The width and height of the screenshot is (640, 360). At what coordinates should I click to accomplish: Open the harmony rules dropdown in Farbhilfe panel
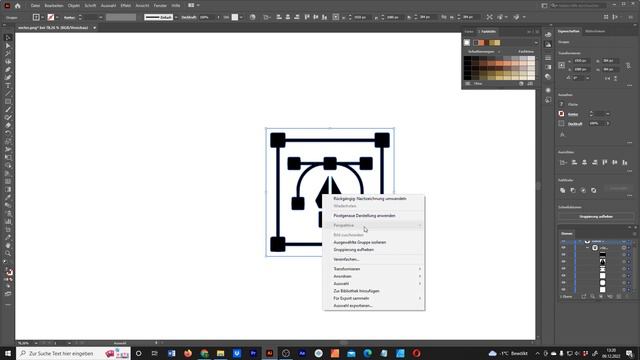pos(536,42)
